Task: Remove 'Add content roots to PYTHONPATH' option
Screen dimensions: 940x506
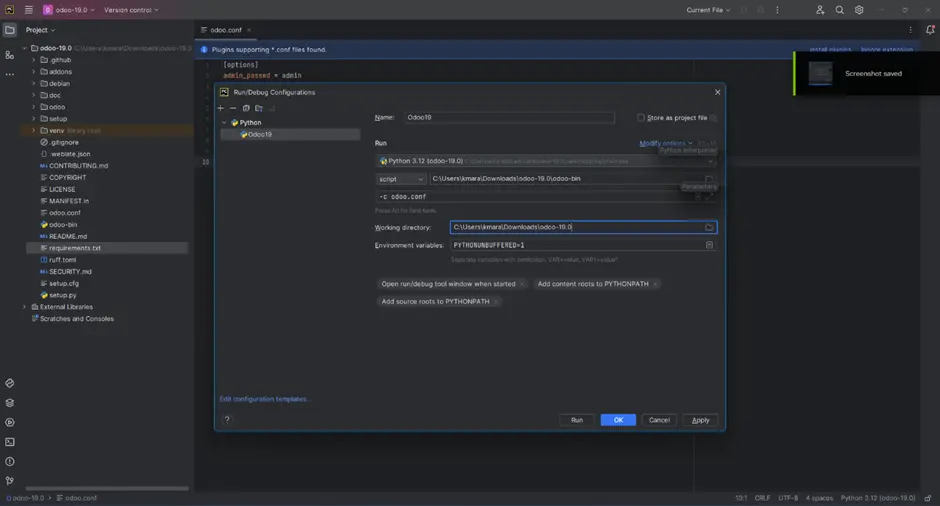Action: (655, 284)
